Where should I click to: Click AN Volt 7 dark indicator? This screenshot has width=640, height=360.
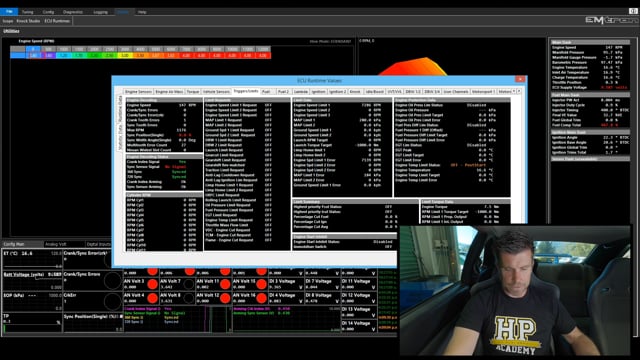tap(189, 284)
